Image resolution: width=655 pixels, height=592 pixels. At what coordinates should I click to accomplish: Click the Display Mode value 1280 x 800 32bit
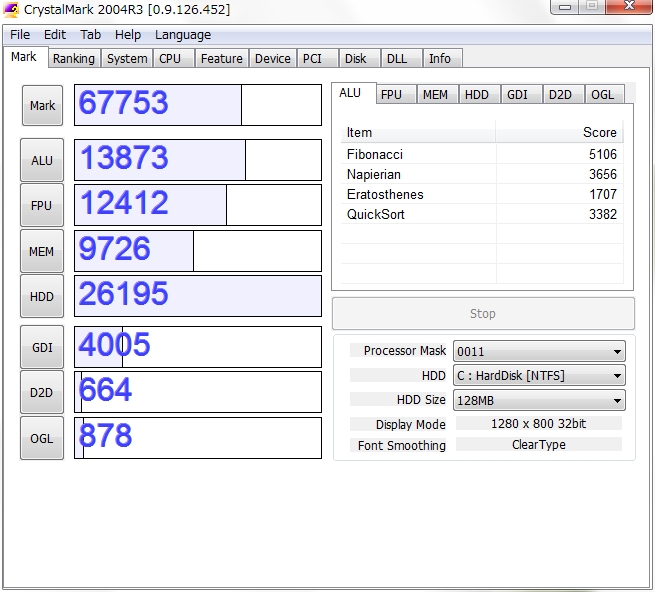(538, 424)
